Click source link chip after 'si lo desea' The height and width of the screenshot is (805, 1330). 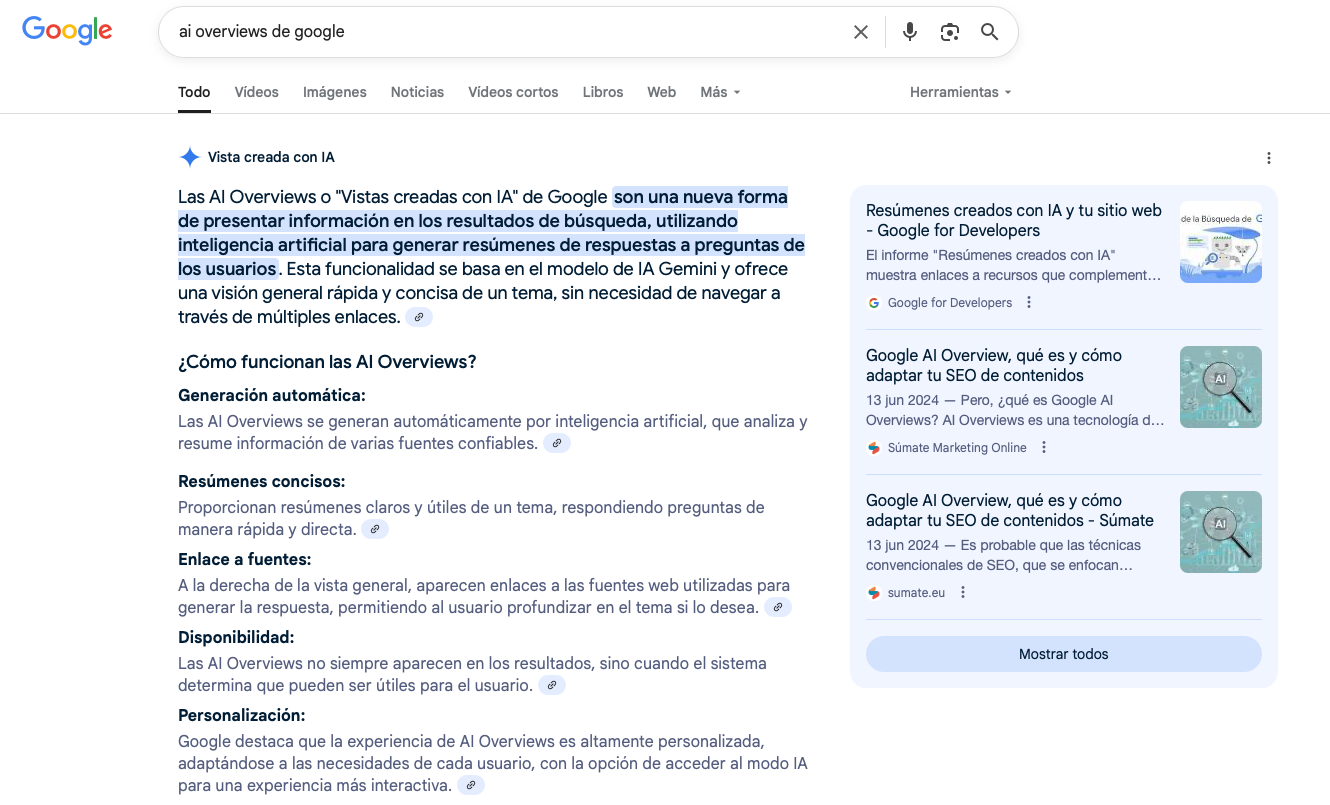[778, 607]
